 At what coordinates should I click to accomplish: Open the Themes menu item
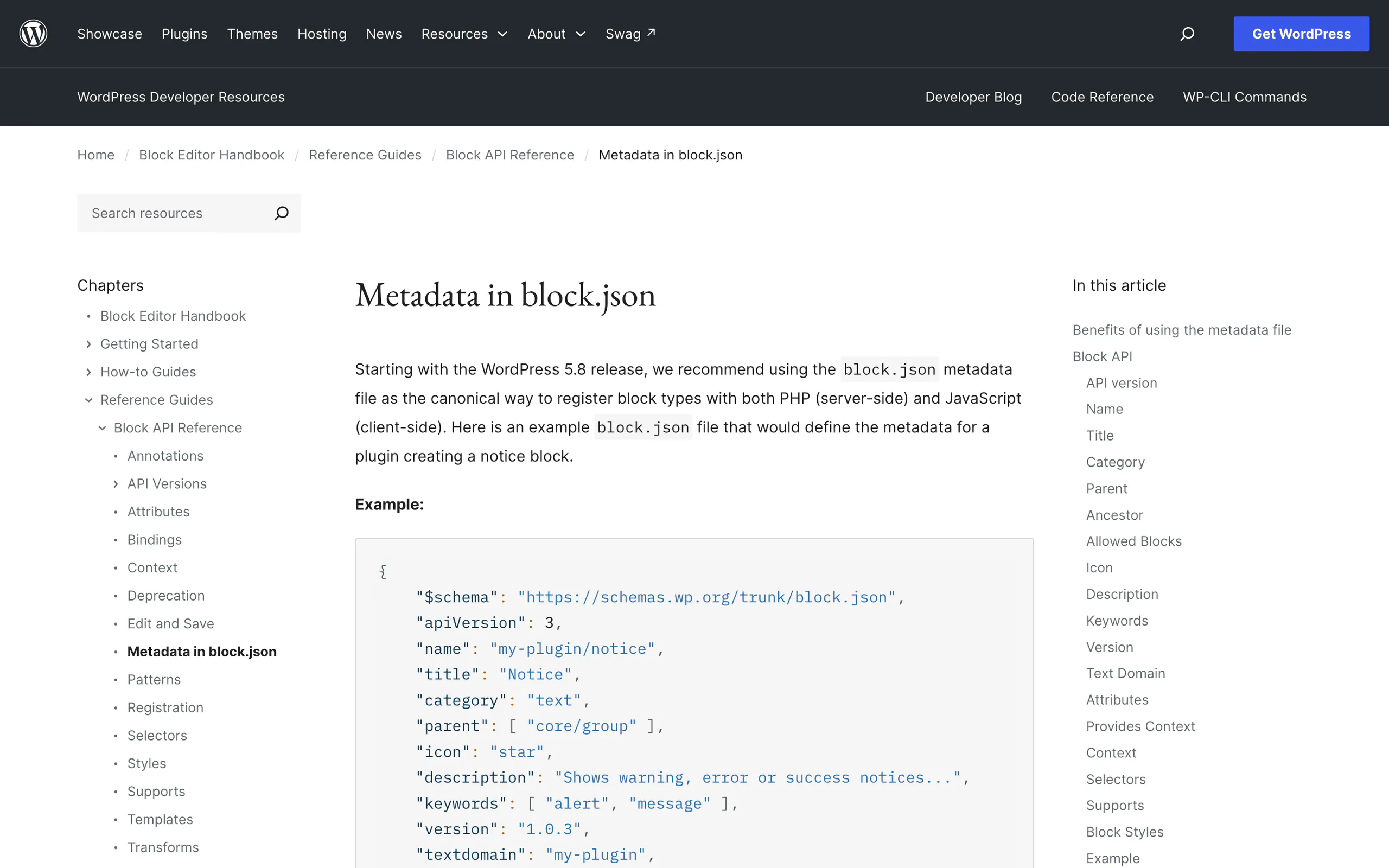coord(252,34)
